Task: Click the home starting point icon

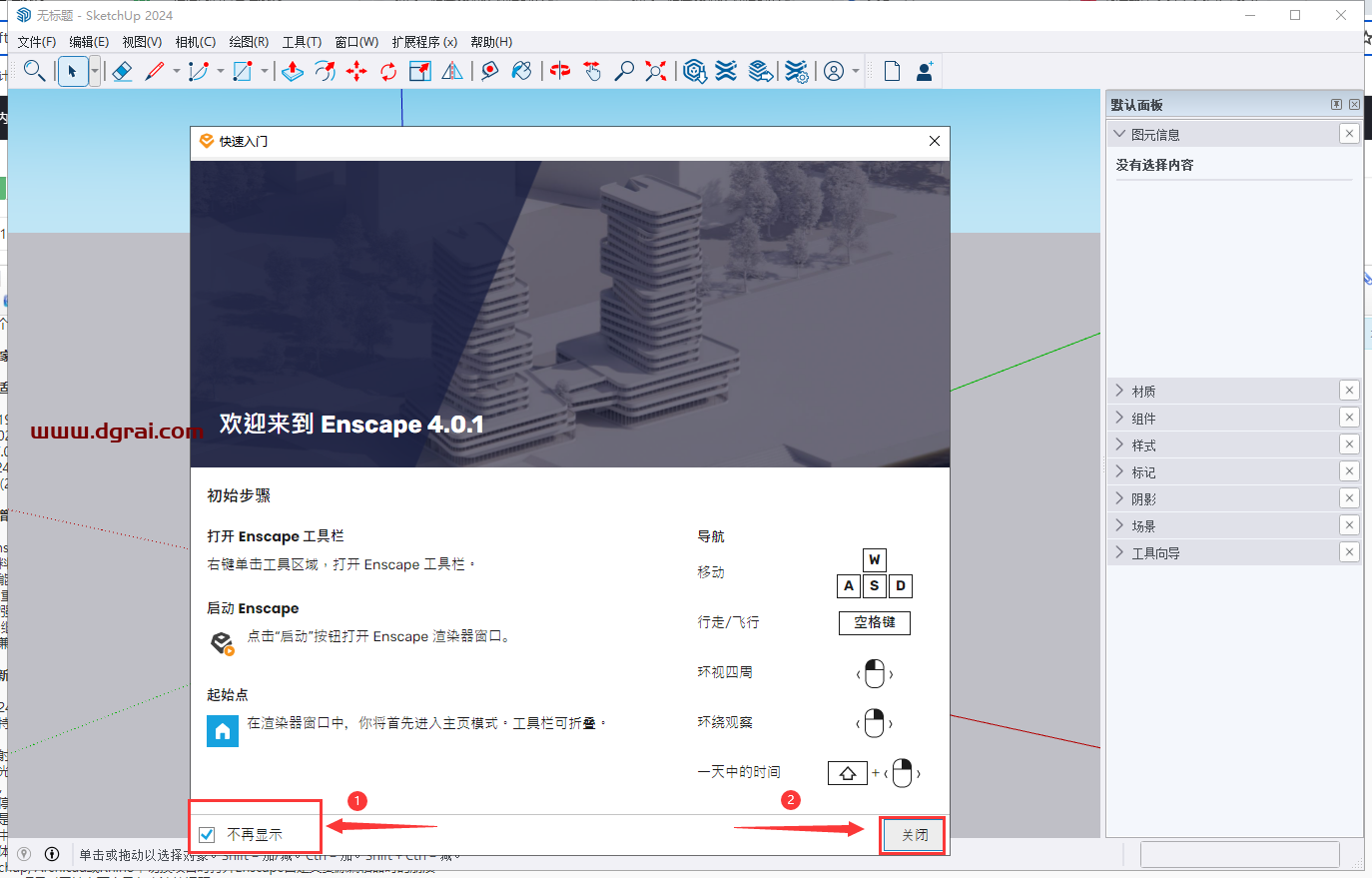Action: (223, 731)
